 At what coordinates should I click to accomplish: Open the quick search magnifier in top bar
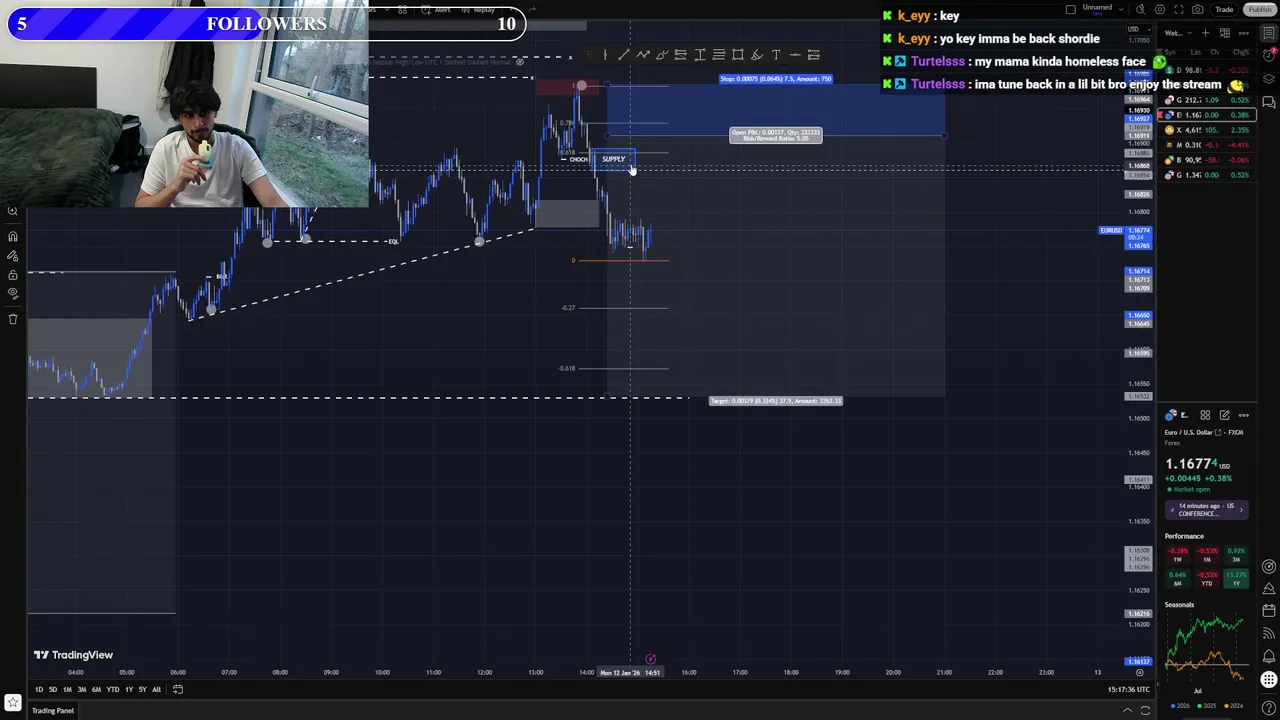1140,9
